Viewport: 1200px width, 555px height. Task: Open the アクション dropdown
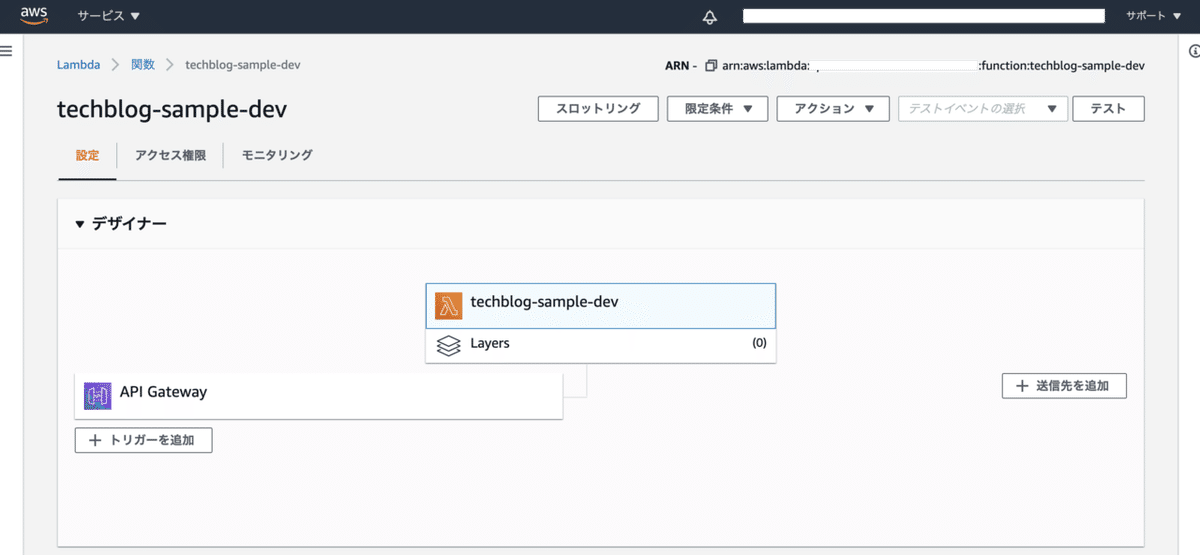pyautogui.click(x=834, y=109)
